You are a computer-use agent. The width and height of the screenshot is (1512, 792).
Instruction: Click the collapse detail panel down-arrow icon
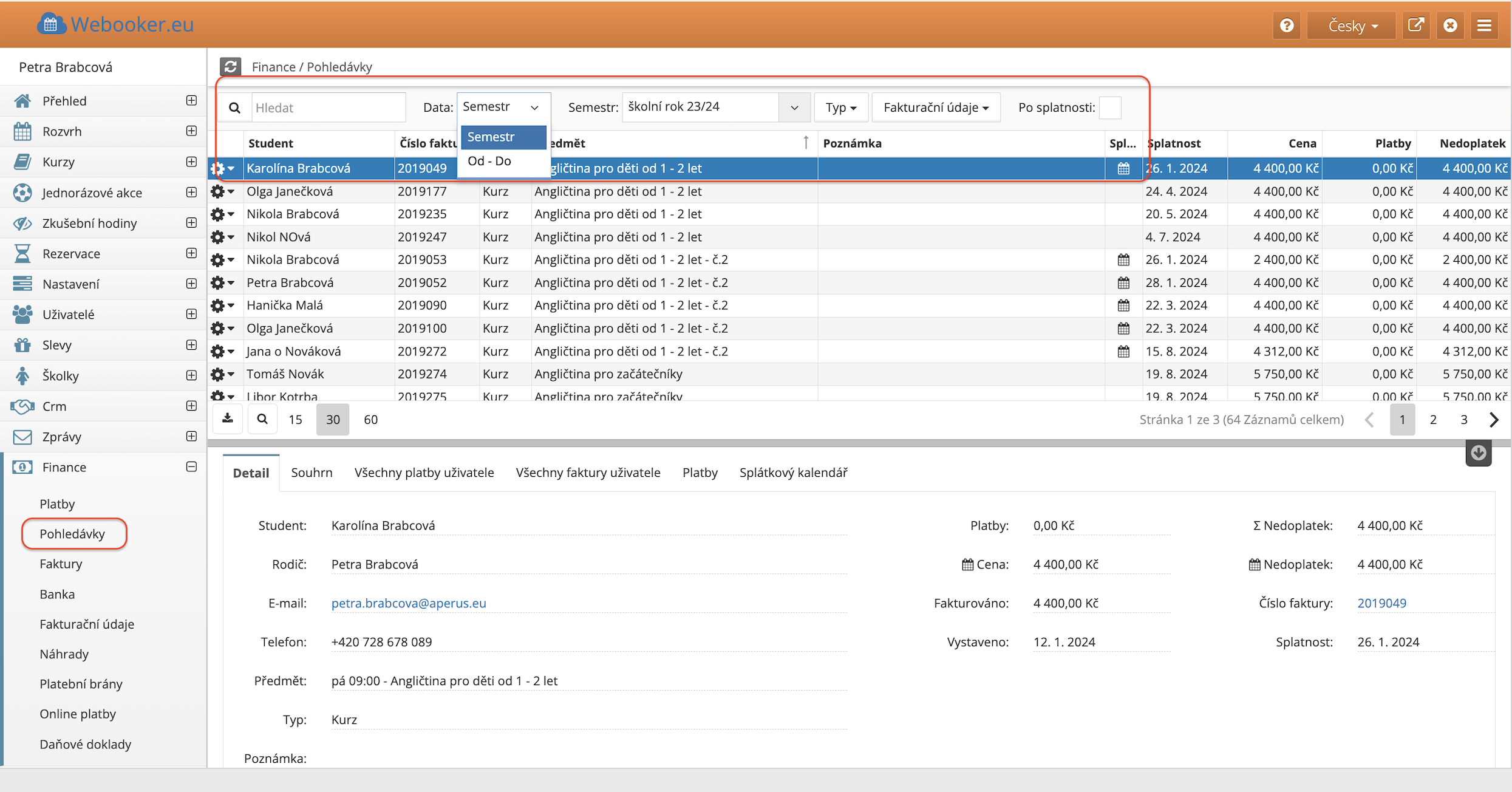[x=1478, y=453]
